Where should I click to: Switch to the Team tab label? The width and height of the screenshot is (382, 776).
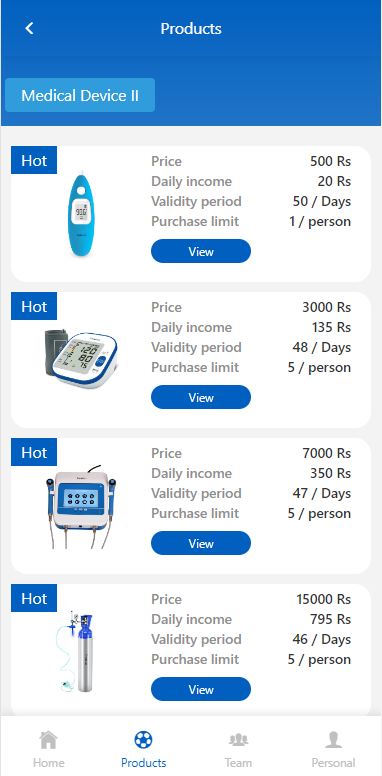tap(239, 763)
